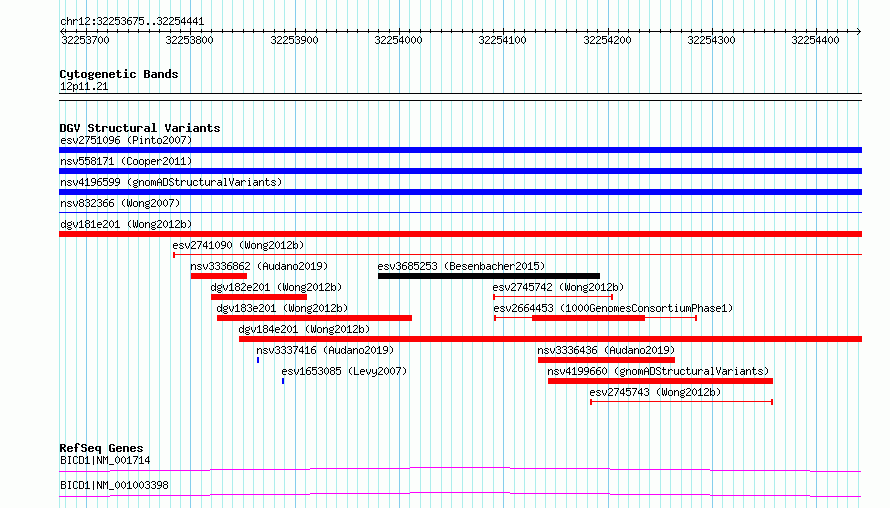Open nsv558171 (Cooper2011) variant label
The height and width of the screenshot is (508, 890).
126,161
